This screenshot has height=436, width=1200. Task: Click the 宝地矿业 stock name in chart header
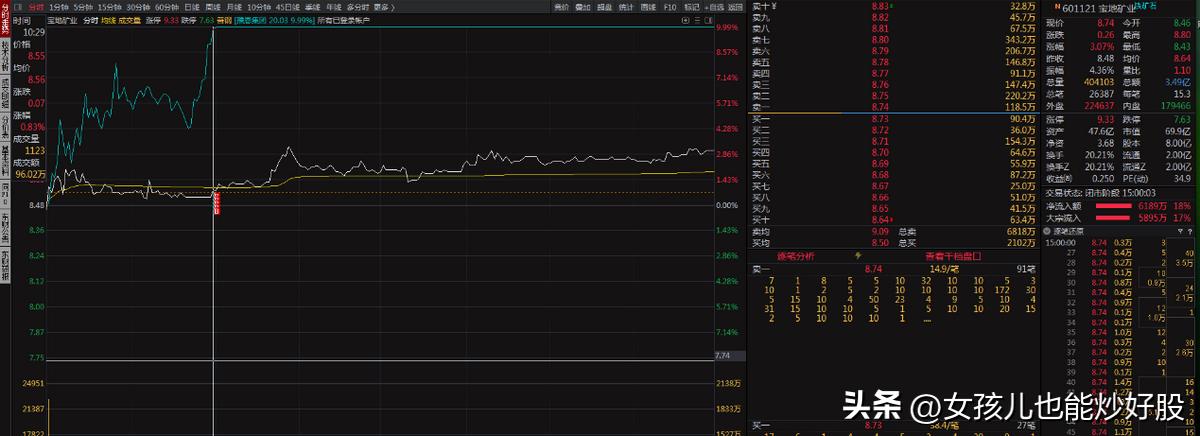point(60,20)
